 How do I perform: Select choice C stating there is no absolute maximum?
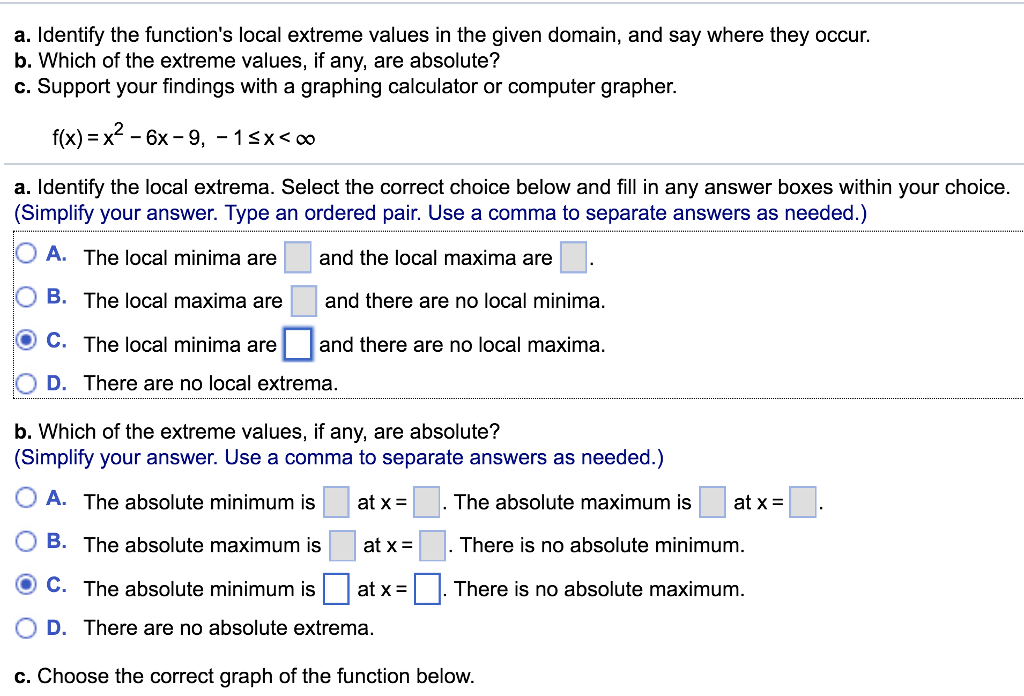[27, 584]
